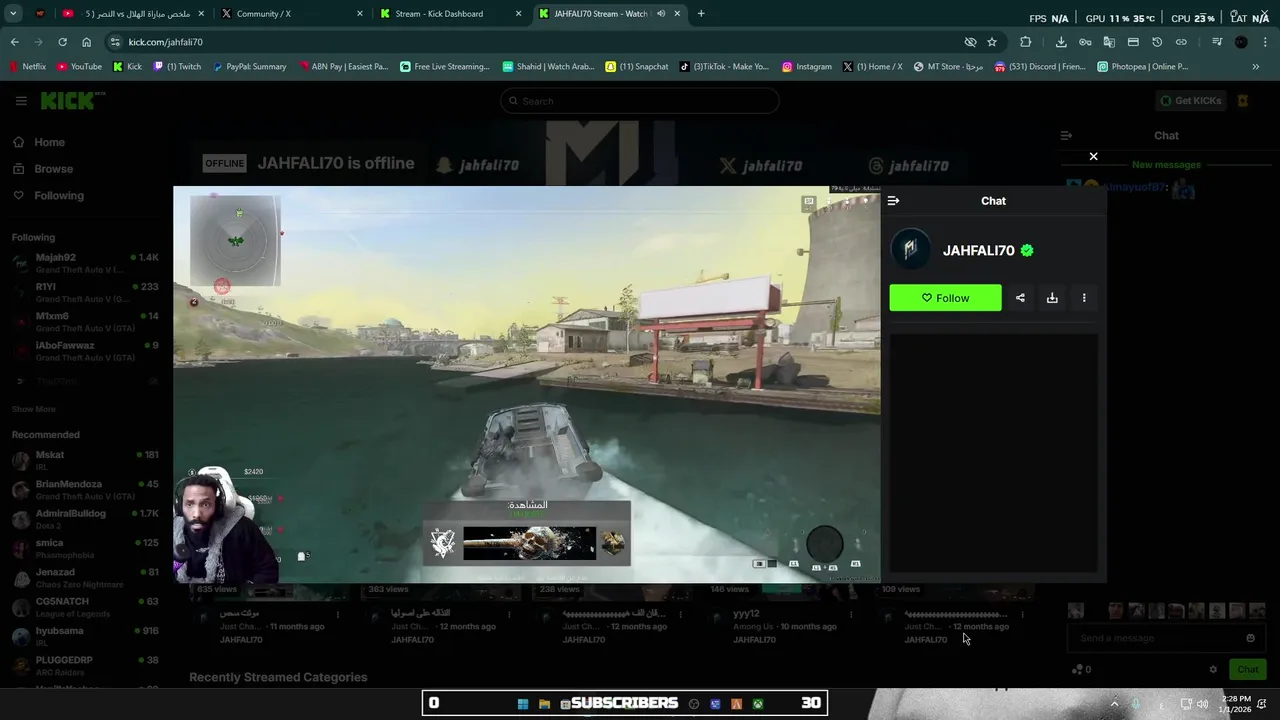Open (1) Twitch bookmark
Viewport: 1280px width, 720px height.
177,67
